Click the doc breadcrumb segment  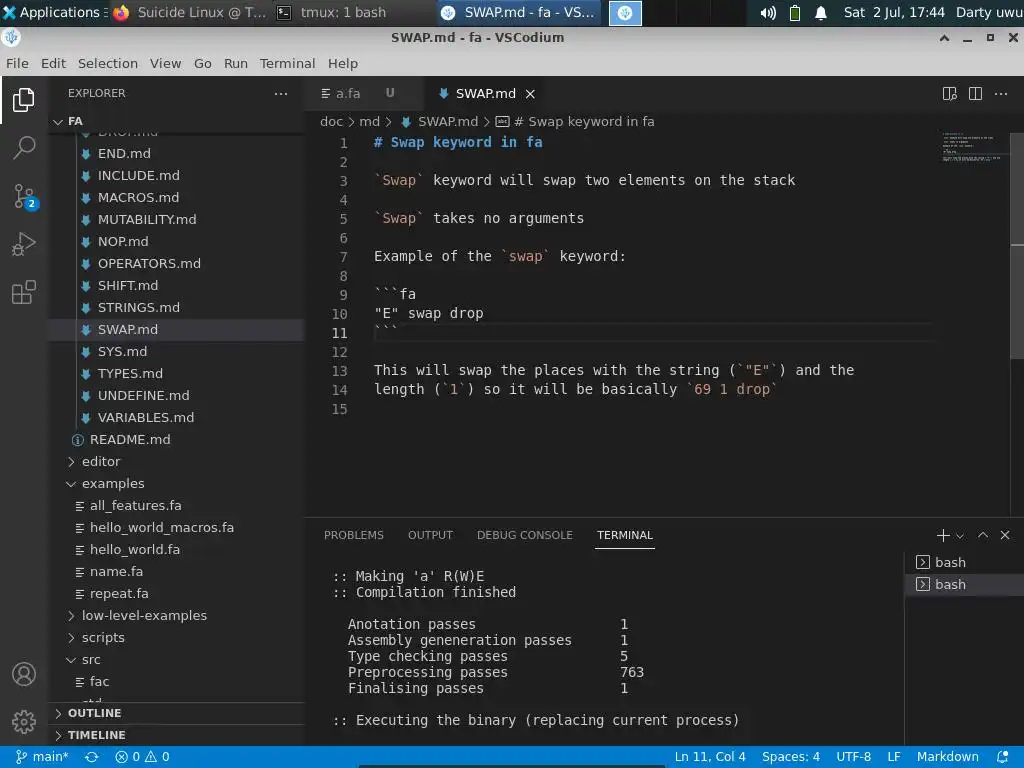[x=331, y=121]
